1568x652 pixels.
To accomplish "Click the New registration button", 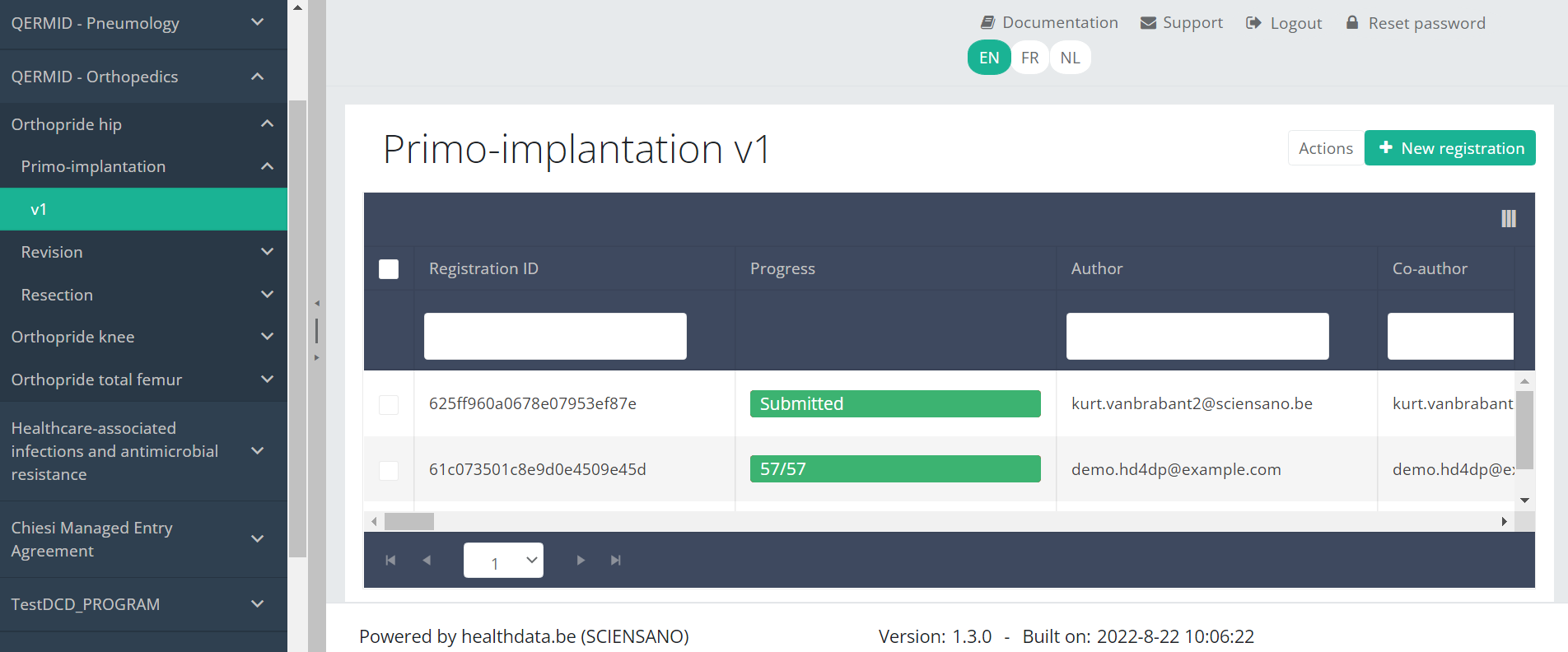I will pyautogui.click(x=1449, y=148).
